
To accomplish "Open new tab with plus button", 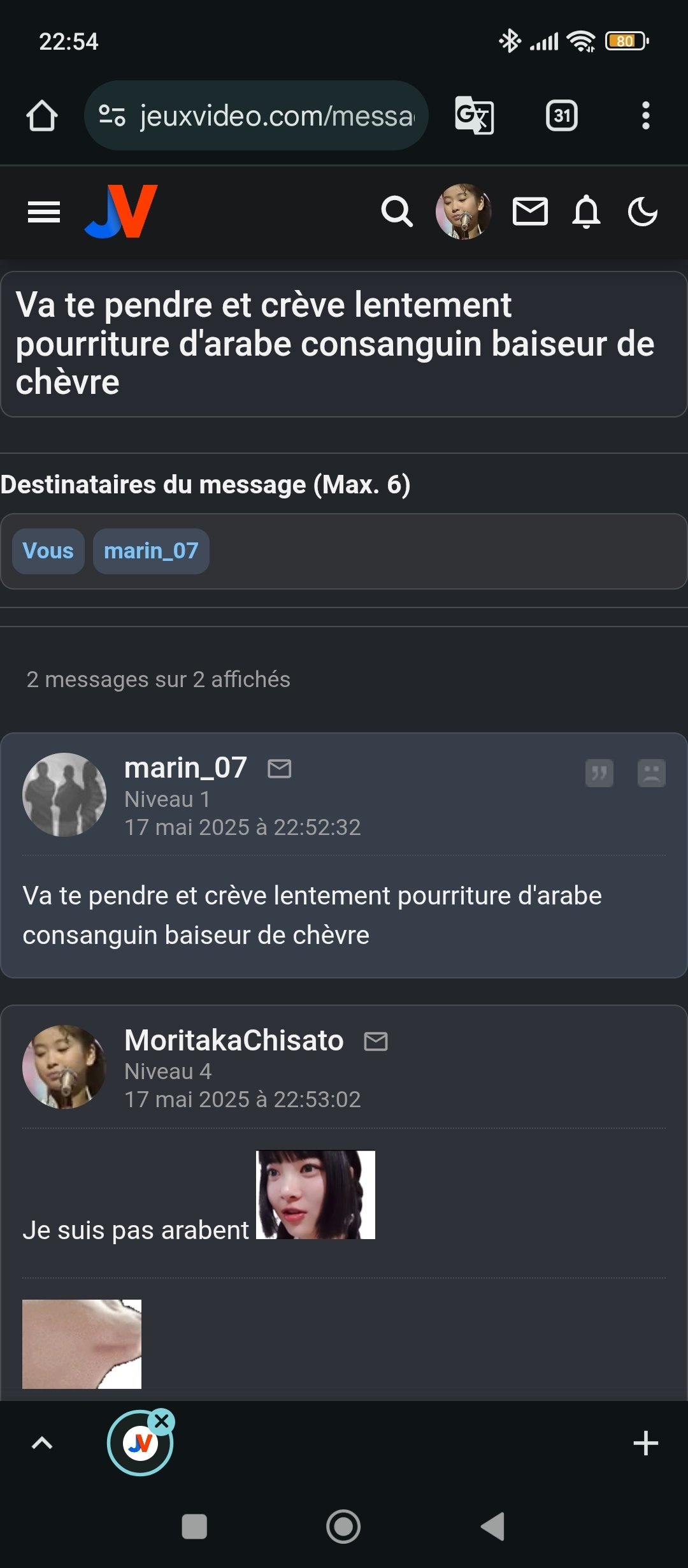I will pyautogui.click(x=646, y=1443).
